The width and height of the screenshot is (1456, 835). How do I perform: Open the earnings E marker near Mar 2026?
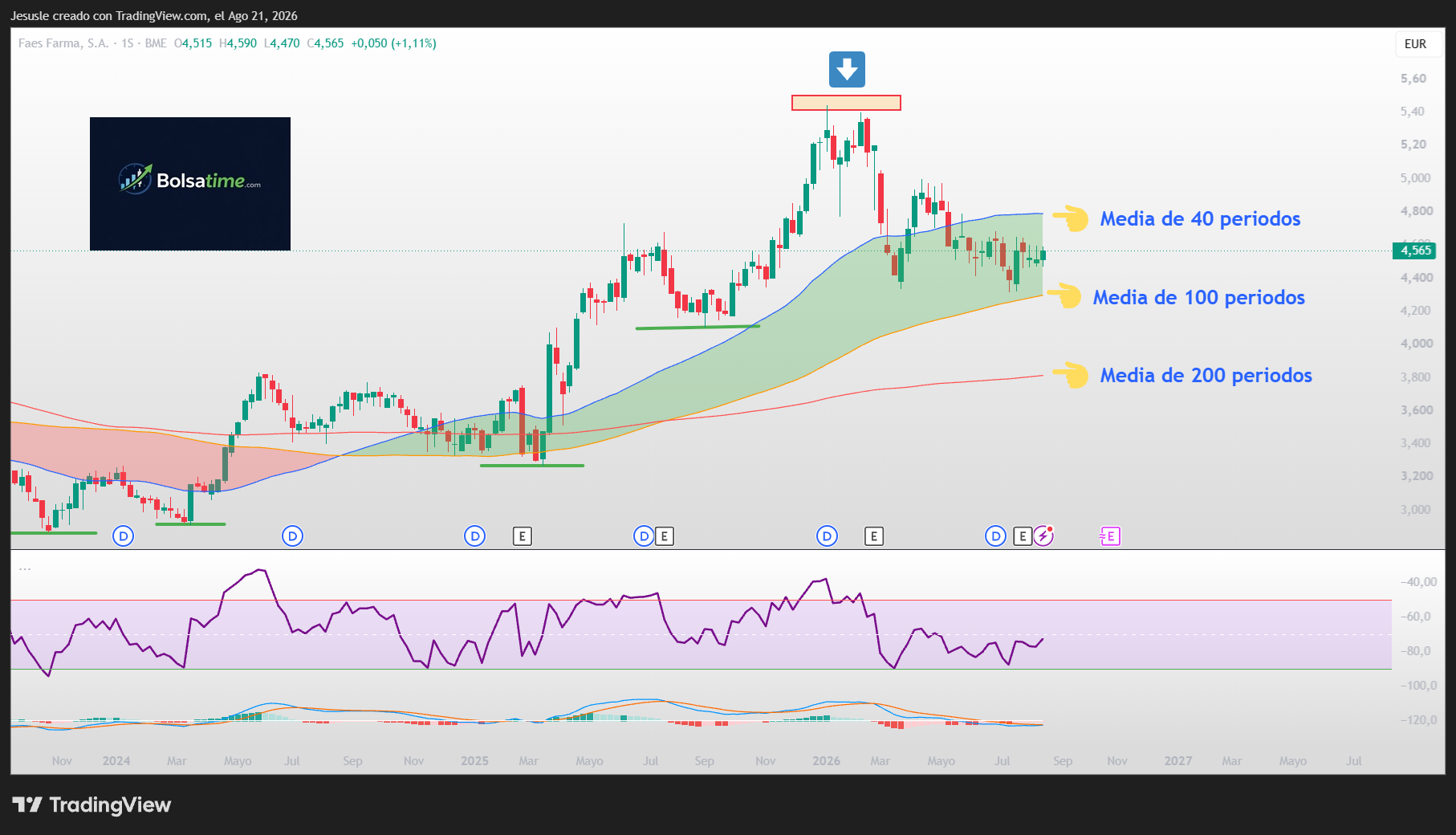click(874, 536)
